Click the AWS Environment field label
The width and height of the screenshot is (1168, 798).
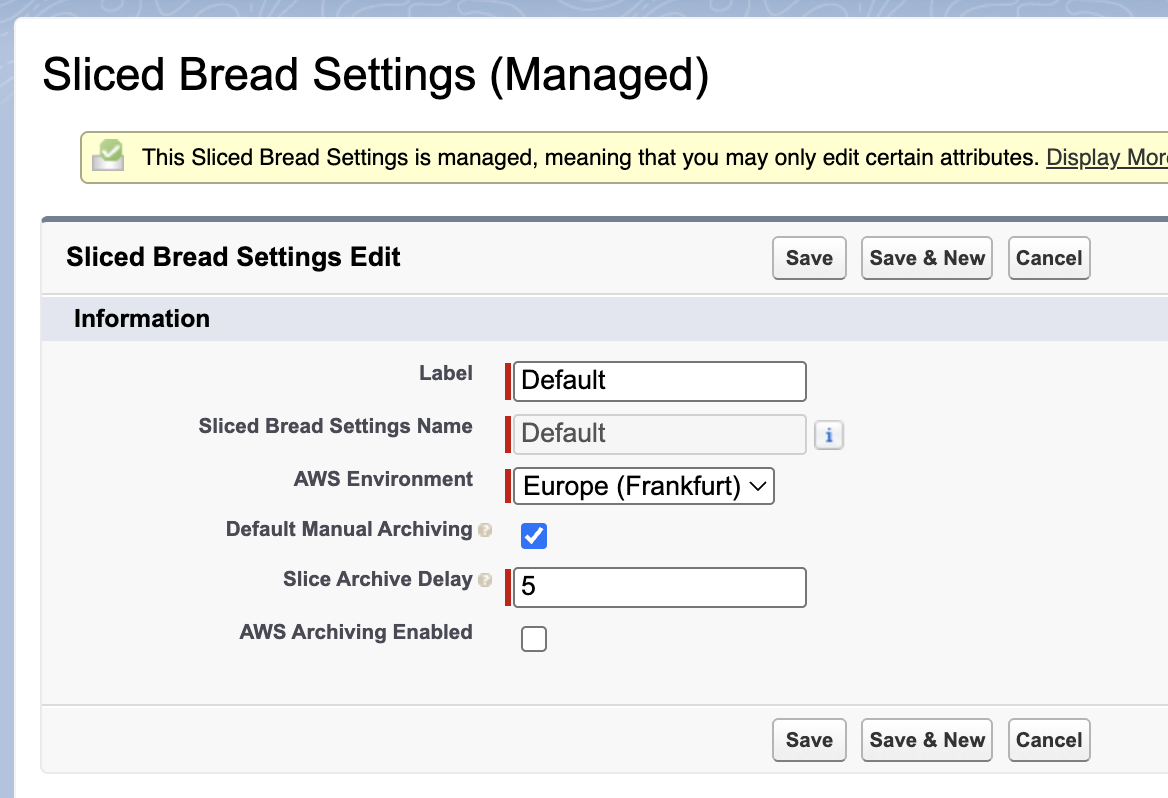[383, 479]
